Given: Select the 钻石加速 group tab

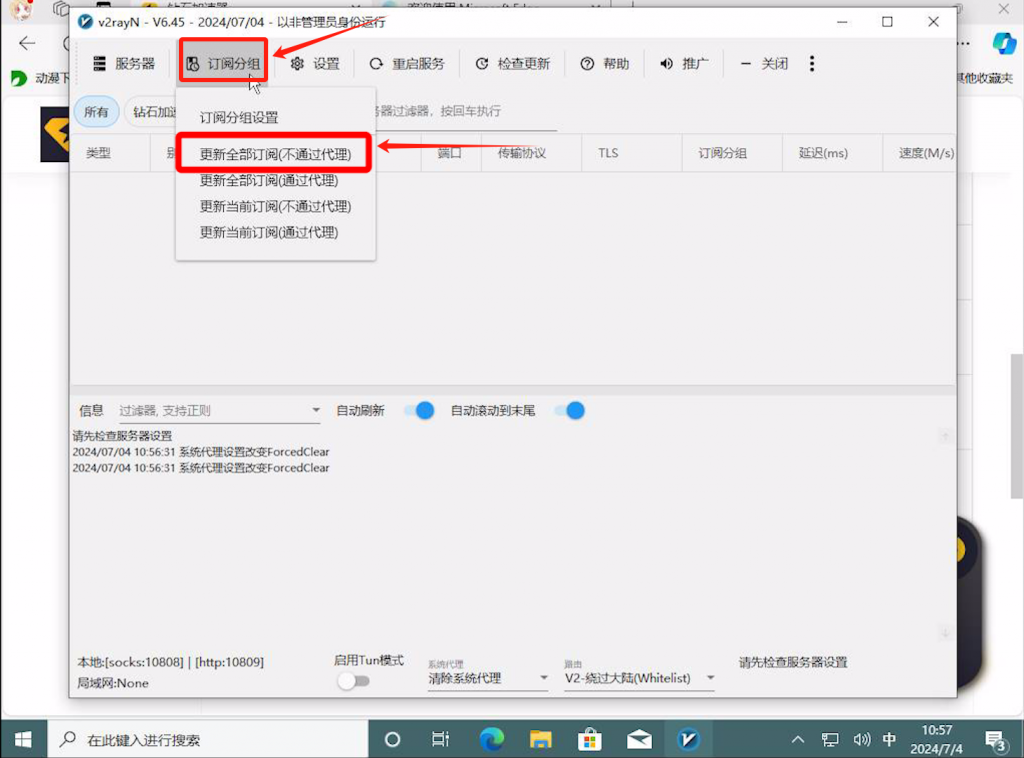Looking at the screenshot, I should (x=152, y=112).
